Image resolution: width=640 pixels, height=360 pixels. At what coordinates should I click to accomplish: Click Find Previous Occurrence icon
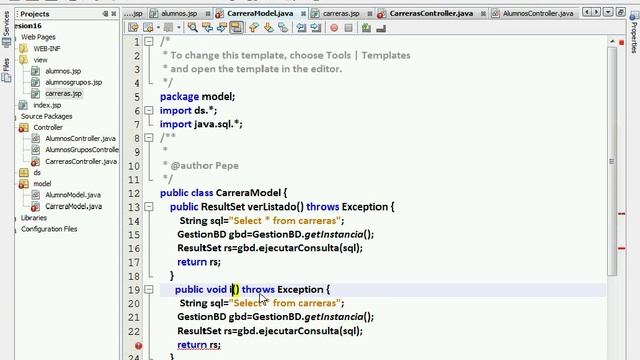[207, 28]
